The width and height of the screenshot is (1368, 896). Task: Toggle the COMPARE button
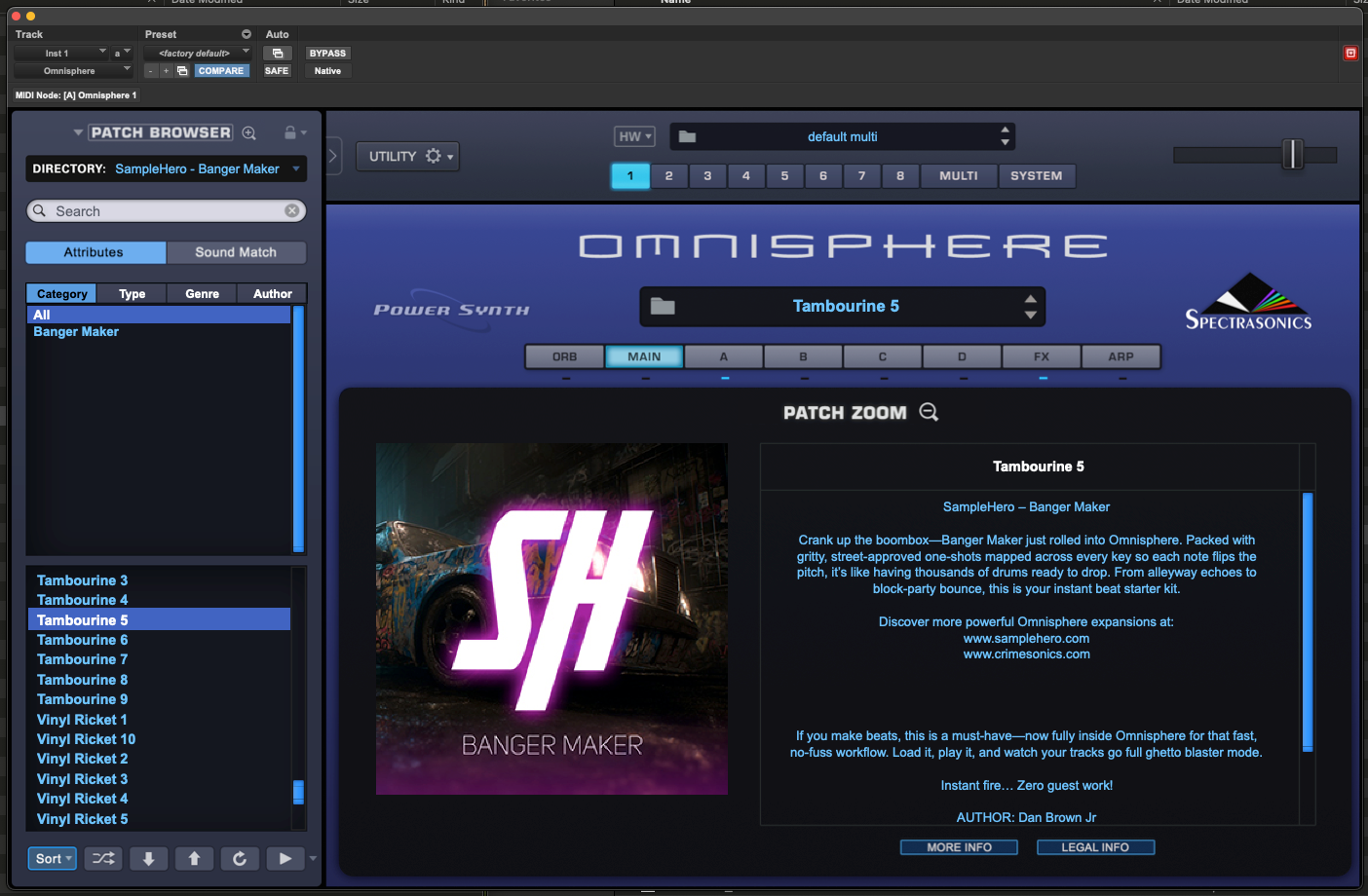pyautogui.click(x=221, y=71)
